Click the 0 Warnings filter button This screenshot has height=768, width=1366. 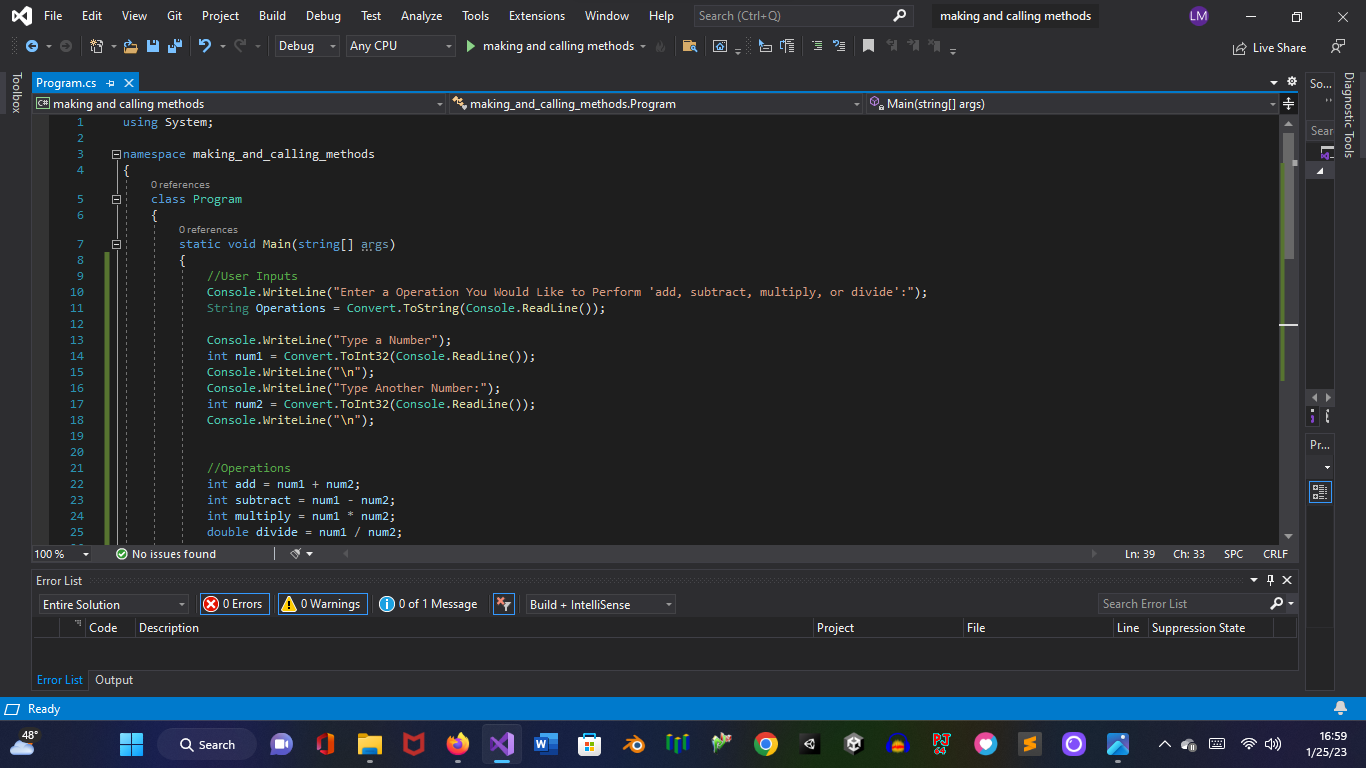(322, 604)
